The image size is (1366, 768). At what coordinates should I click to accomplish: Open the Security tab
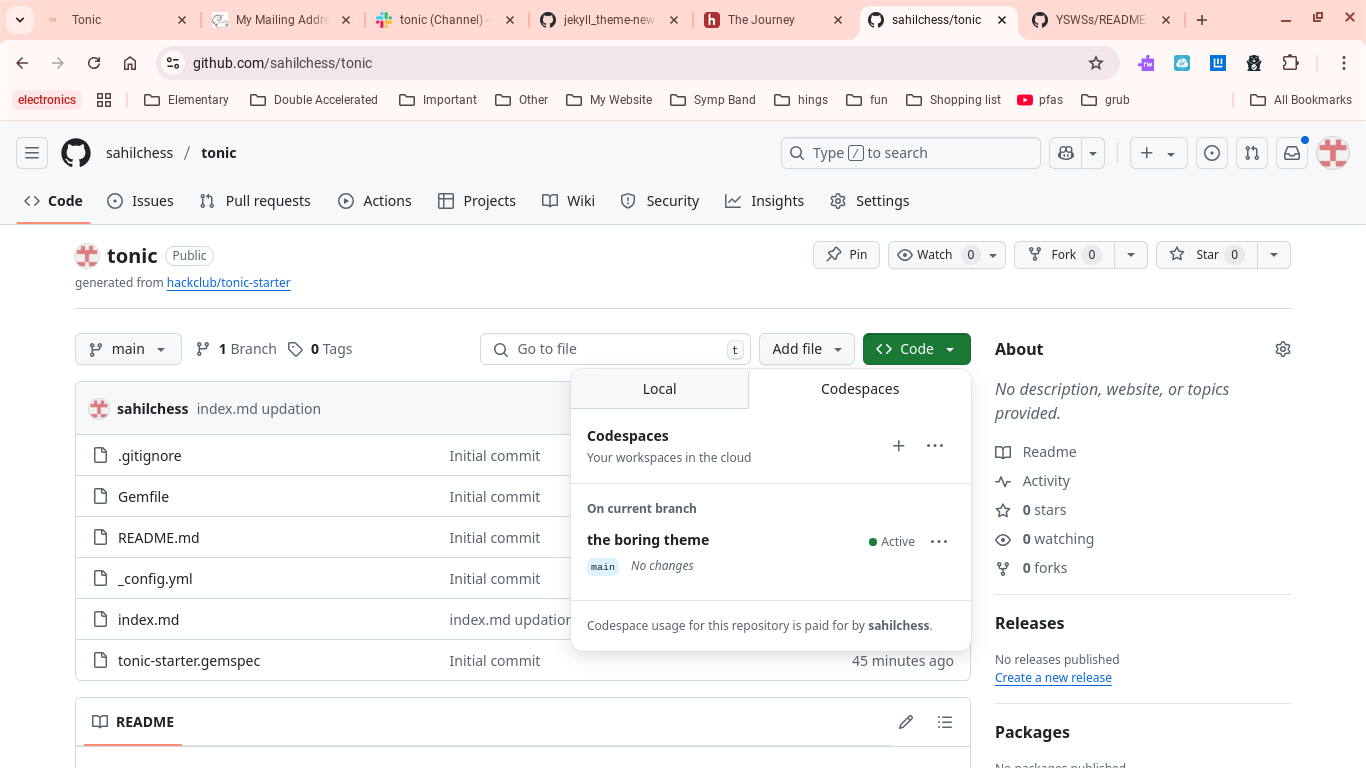pos(660,201)
